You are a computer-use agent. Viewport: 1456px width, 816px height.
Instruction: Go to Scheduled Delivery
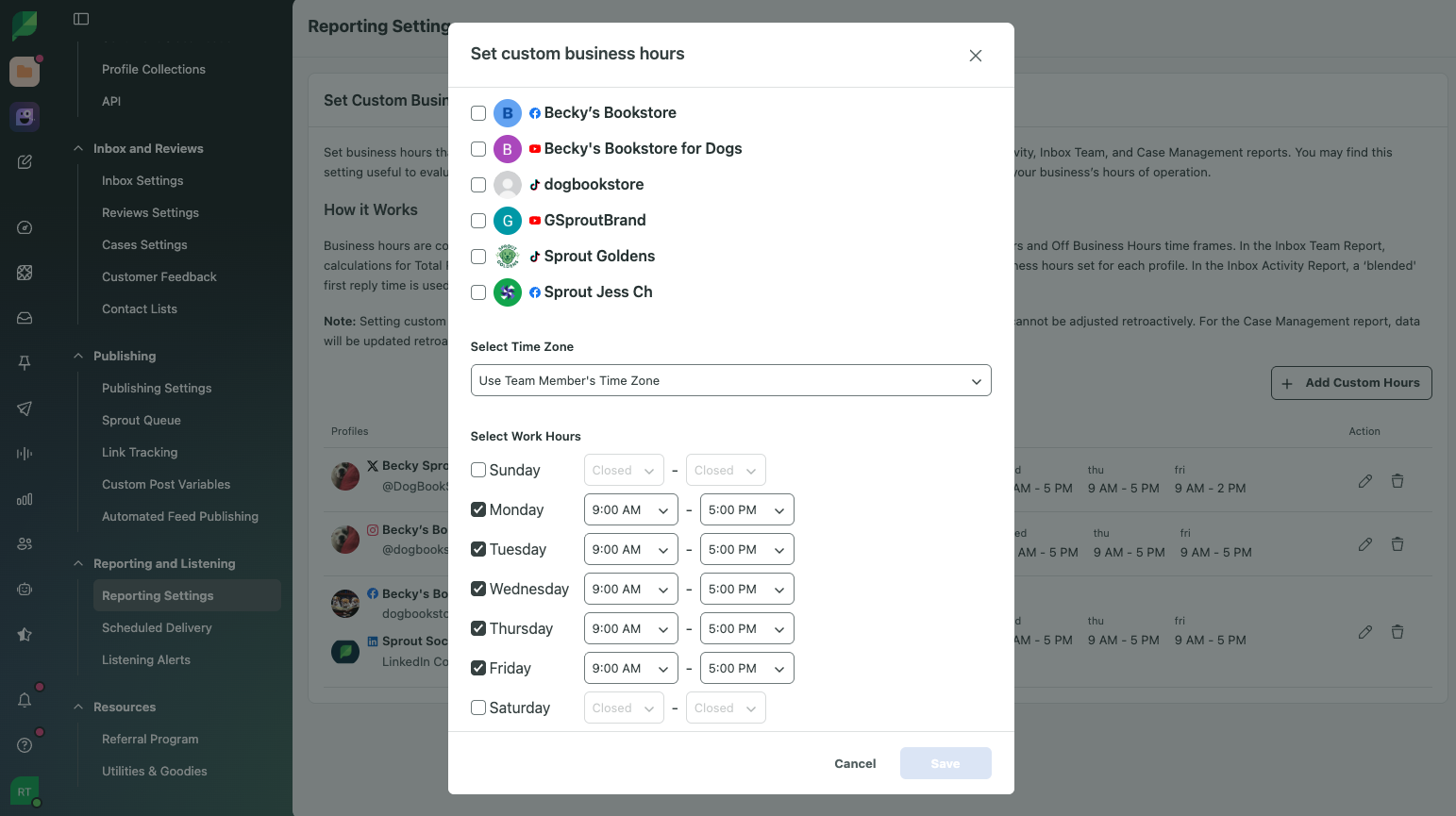coord(157,627)
